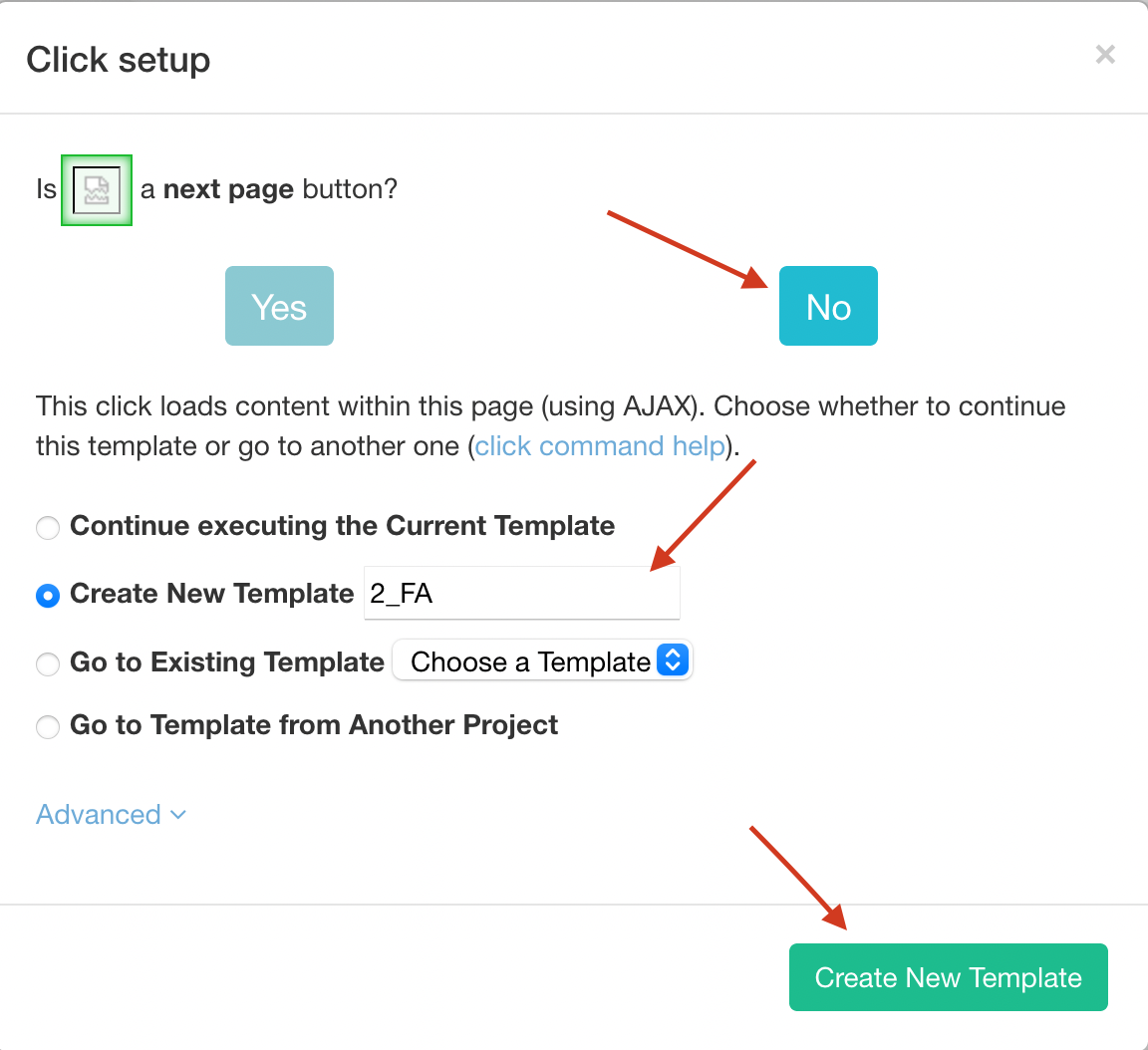
Task: Click the bold "next page" text label
Action: (229, 189)
